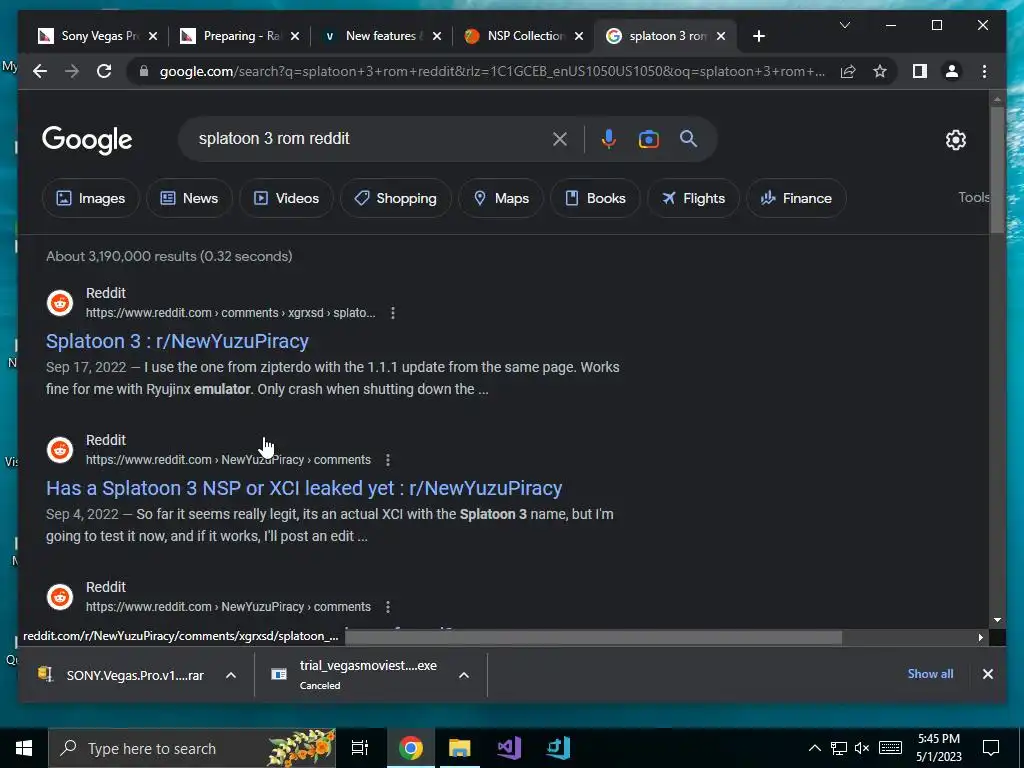Click the scroll-right arrow of horizontal scrollbar
1024x768 pixels.
(980, 637)
